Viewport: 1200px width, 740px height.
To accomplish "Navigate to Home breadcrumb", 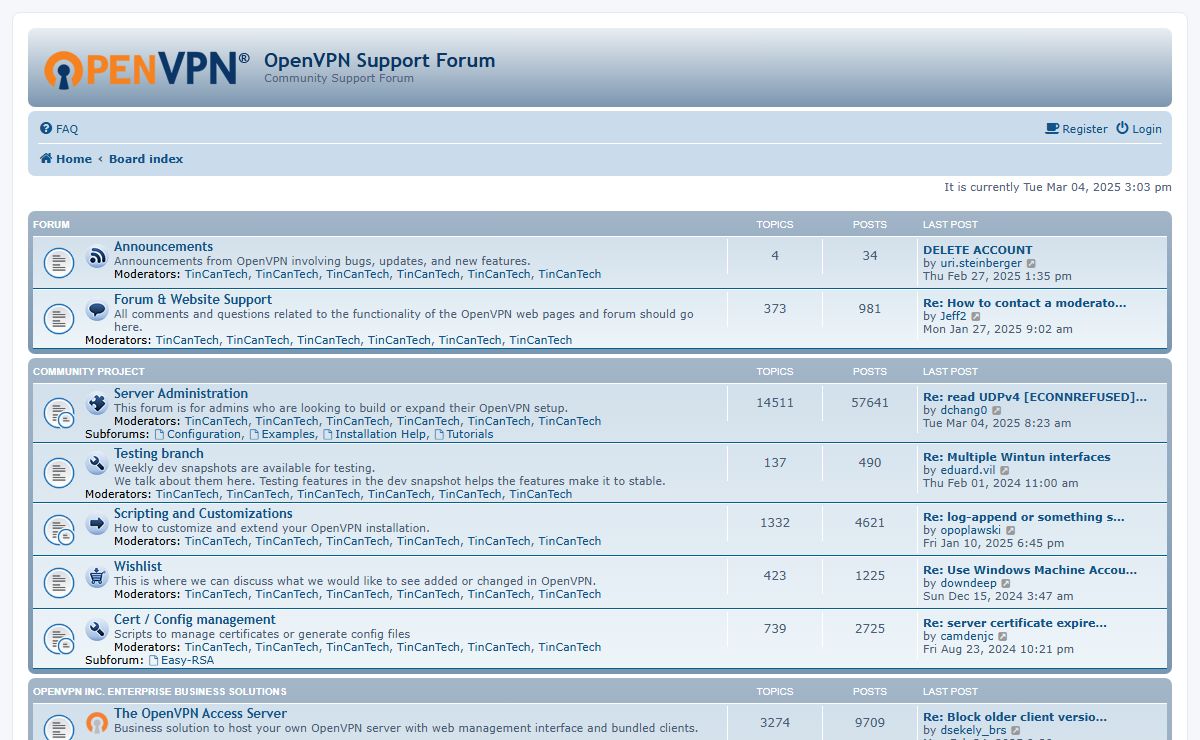I will point(66,159).
